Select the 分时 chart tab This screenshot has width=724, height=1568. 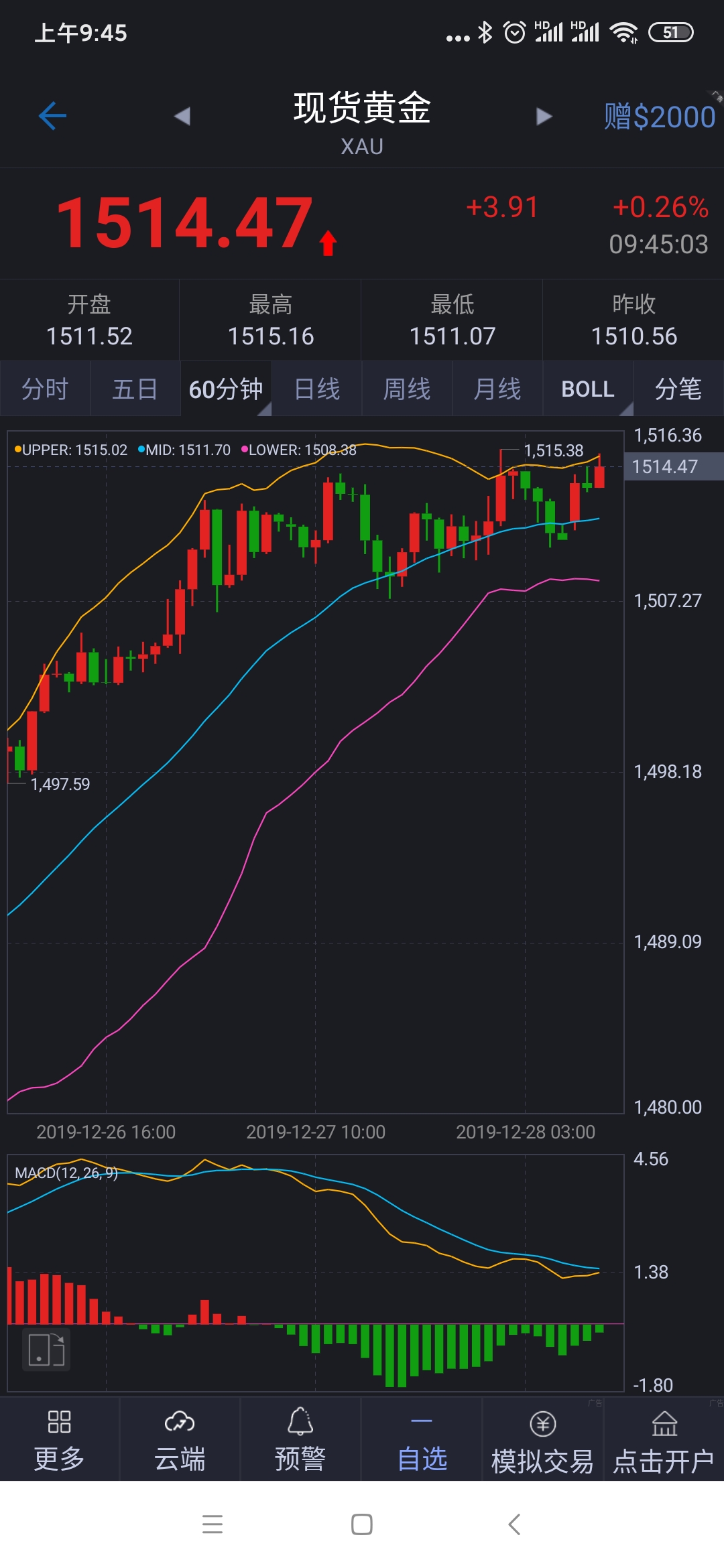tap(45, 389)
